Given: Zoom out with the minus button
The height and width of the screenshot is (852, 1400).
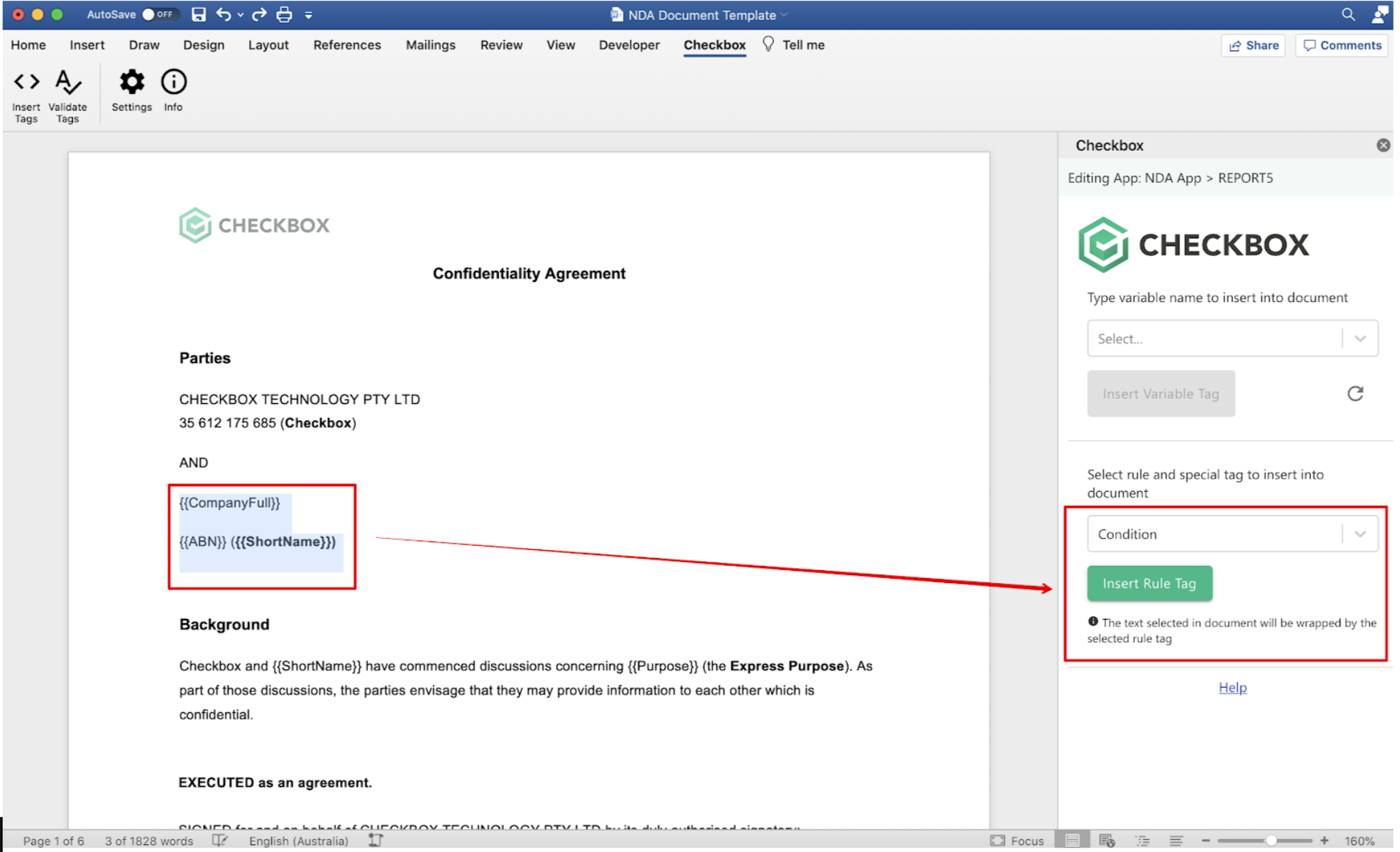Looking at the screenshot, I should [x=1206, y=841].
